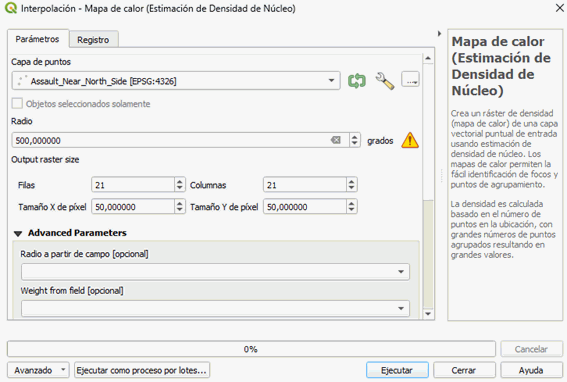567x382 pixels.
Task: Toggle Objetos seleccionados solamente checkbox
Action: point(17,103)
